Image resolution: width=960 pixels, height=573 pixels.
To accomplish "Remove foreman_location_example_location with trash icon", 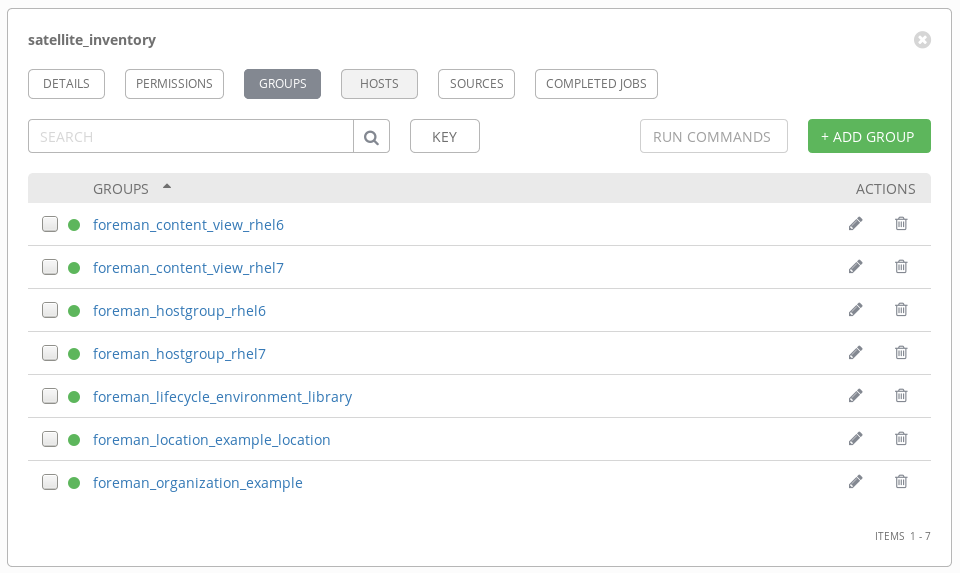I will click(901, 439).
